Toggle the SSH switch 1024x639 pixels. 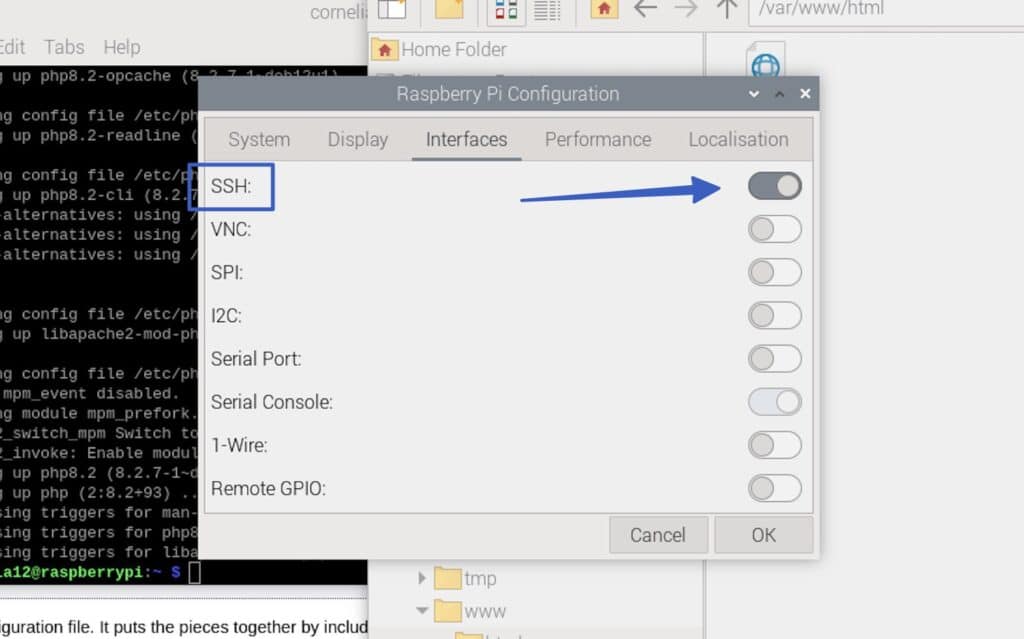click(x=775, y=186)
